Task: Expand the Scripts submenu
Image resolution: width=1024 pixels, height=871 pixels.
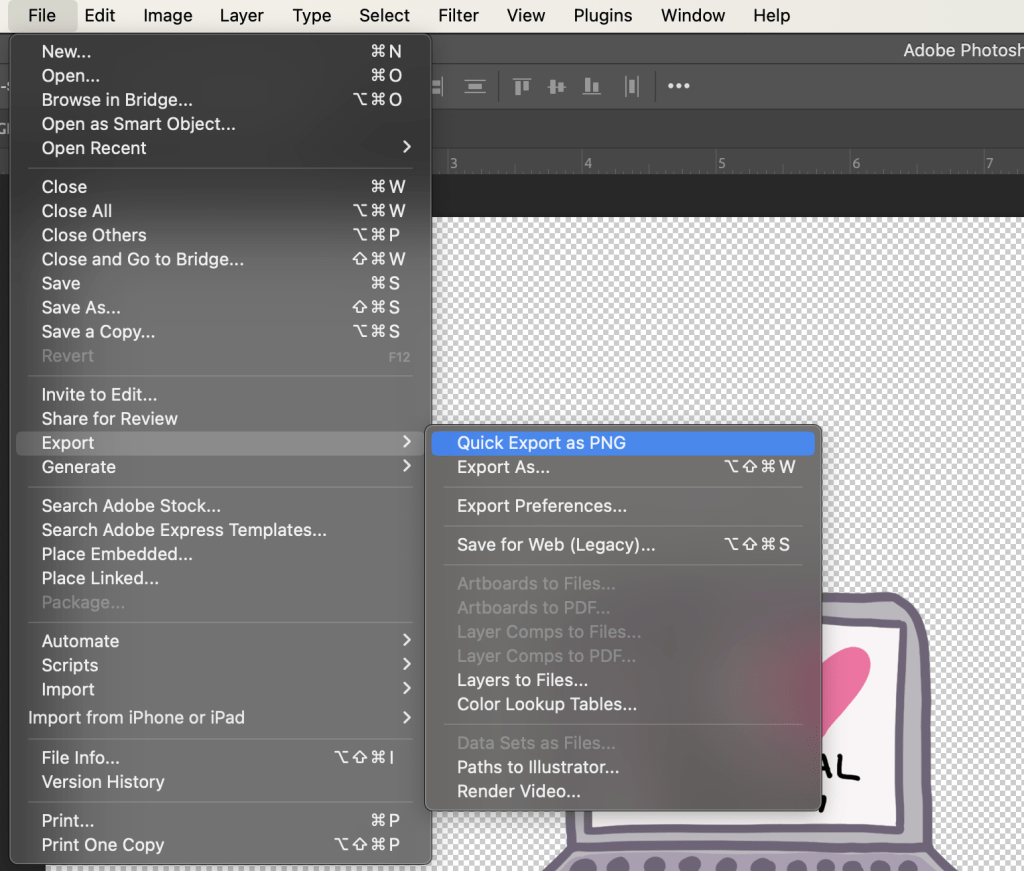Action: [70, 665]
